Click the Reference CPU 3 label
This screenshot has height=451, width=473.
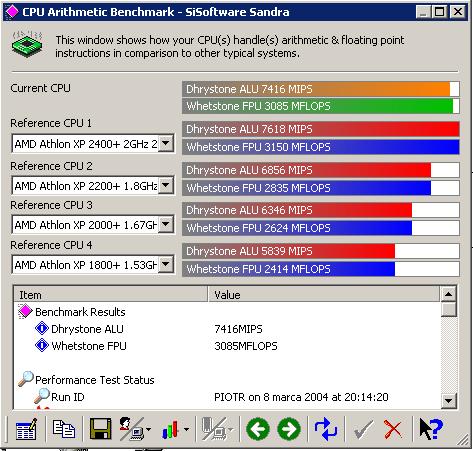[51, 205]
